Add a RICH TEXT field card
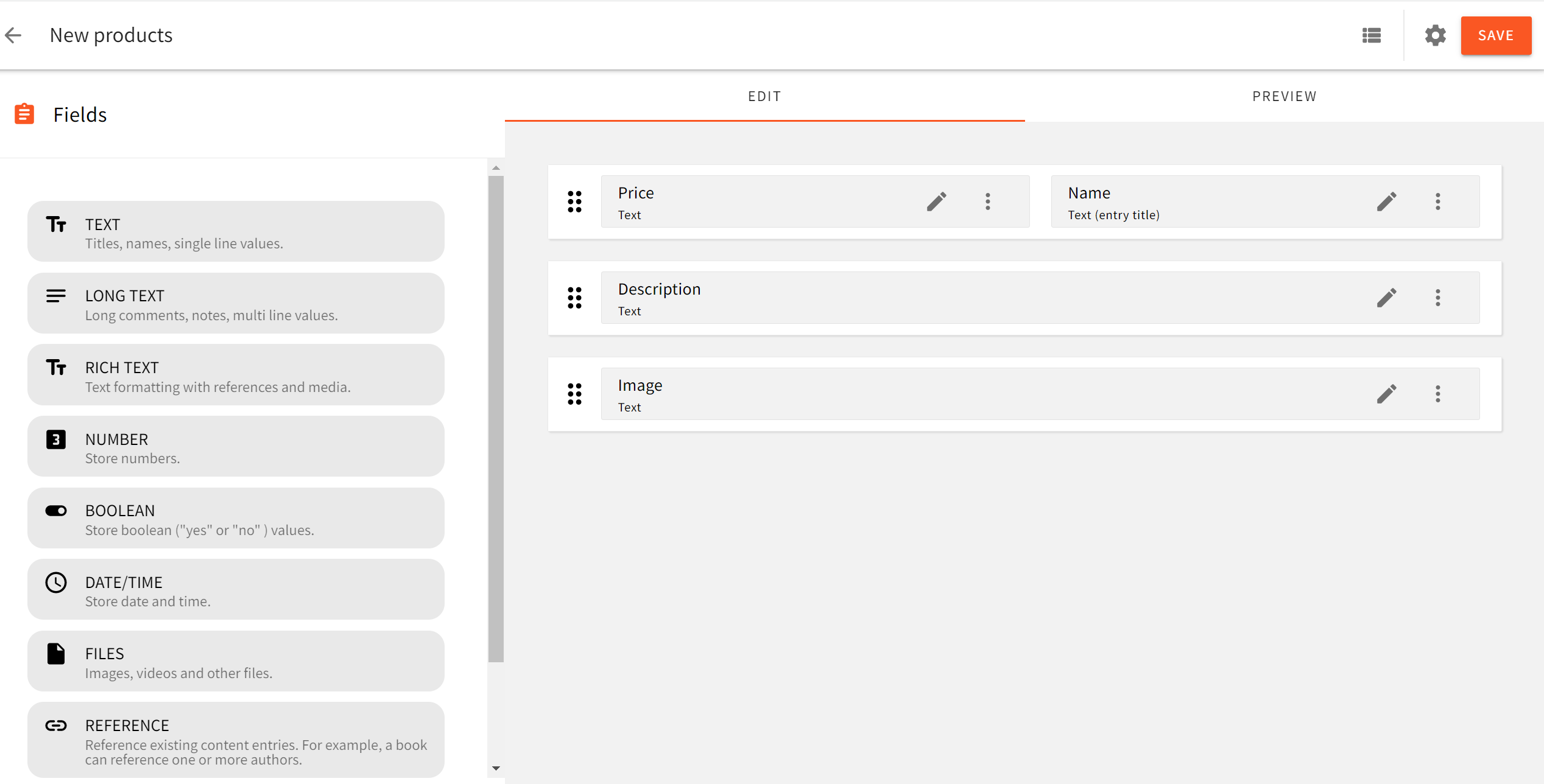This screenshot has width=1544, height=784. tap(236, 375)
